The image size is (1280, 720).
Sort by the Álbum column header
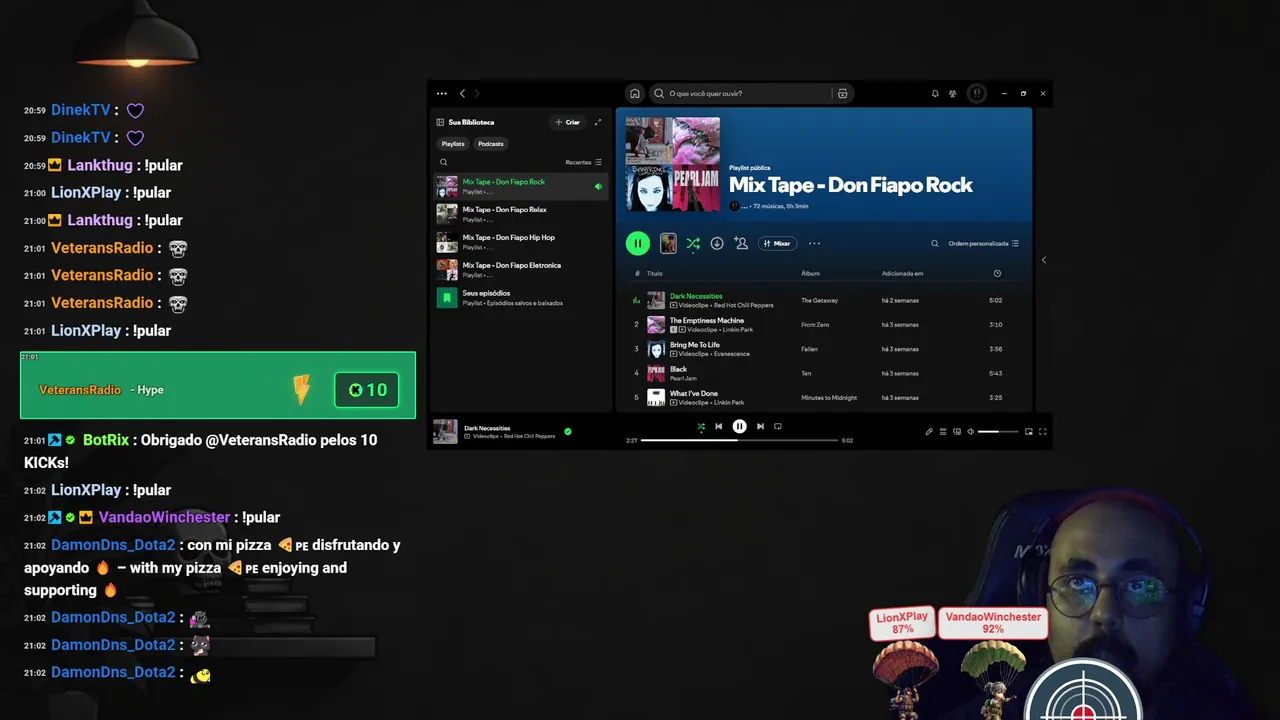coord(811,273)
